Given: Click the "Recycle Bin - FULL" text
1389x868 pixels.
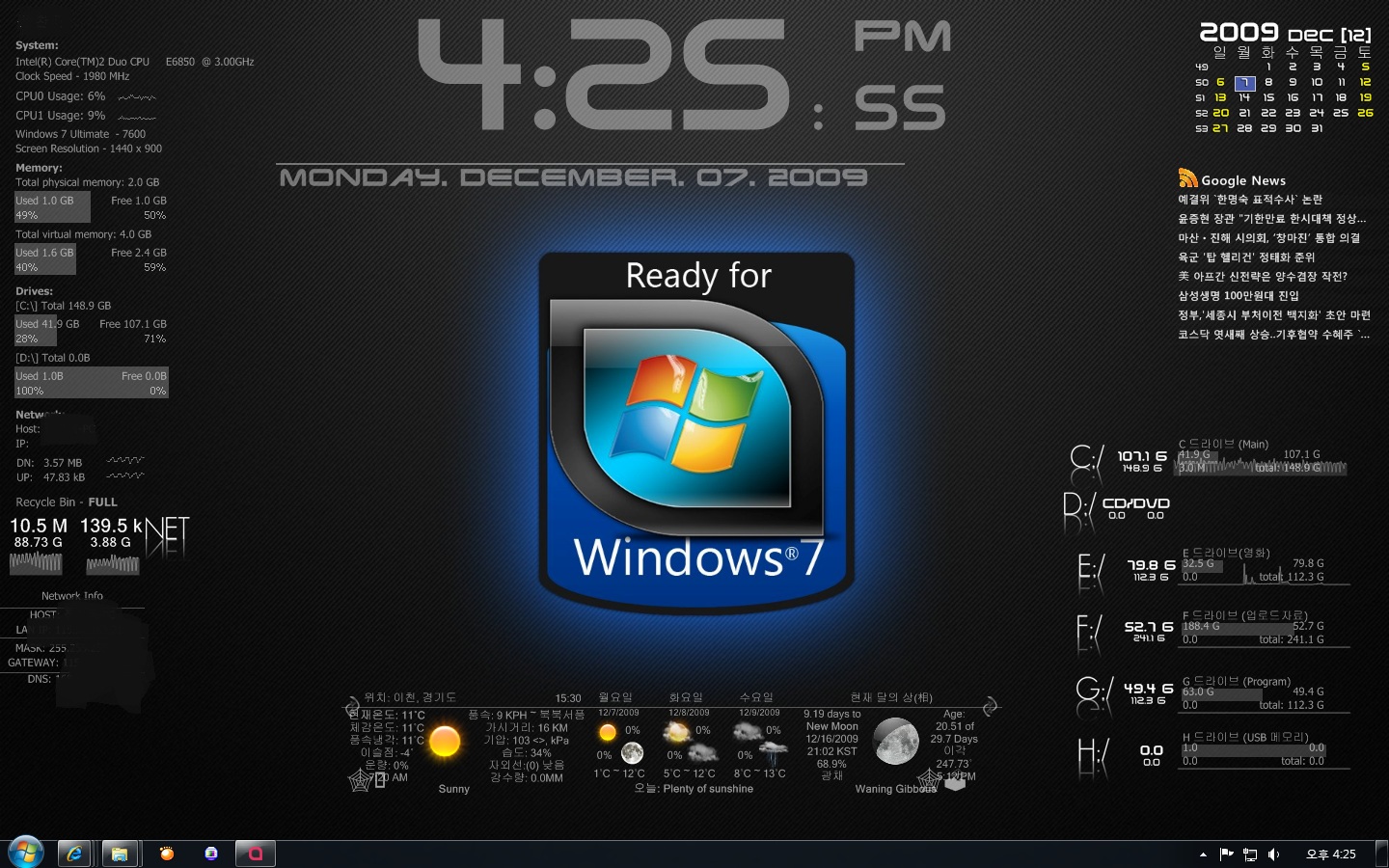Looking at the screenshot, I should [x=67, y=502].
